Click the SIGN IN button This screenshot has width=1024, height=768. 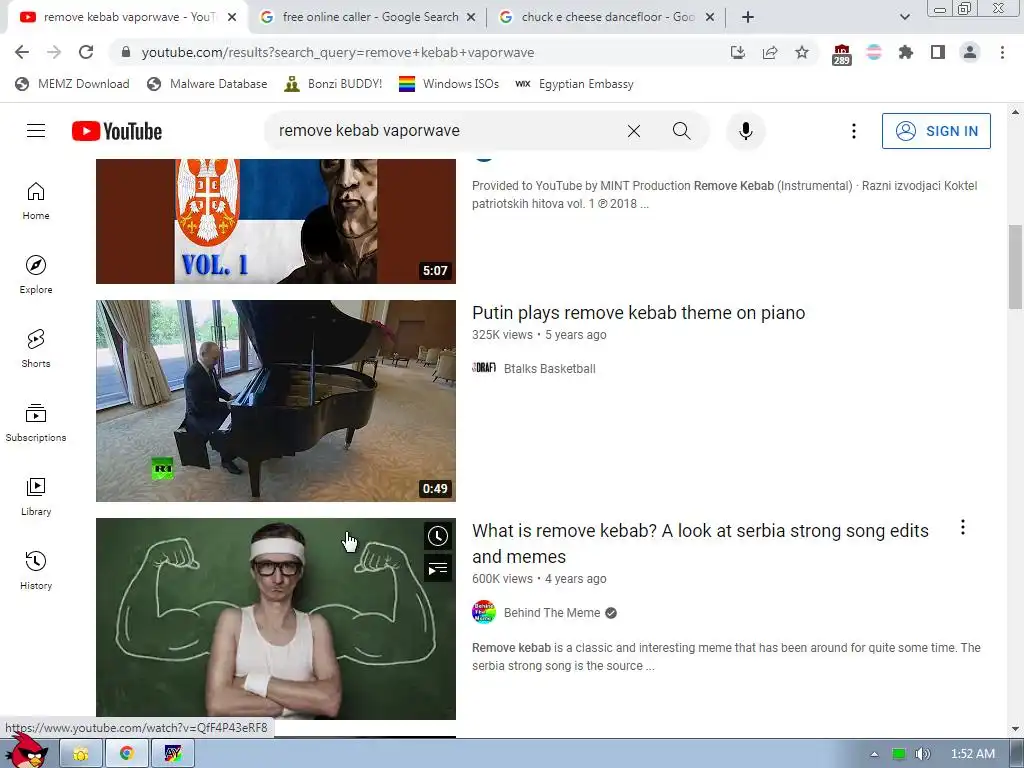pos(936,131)
